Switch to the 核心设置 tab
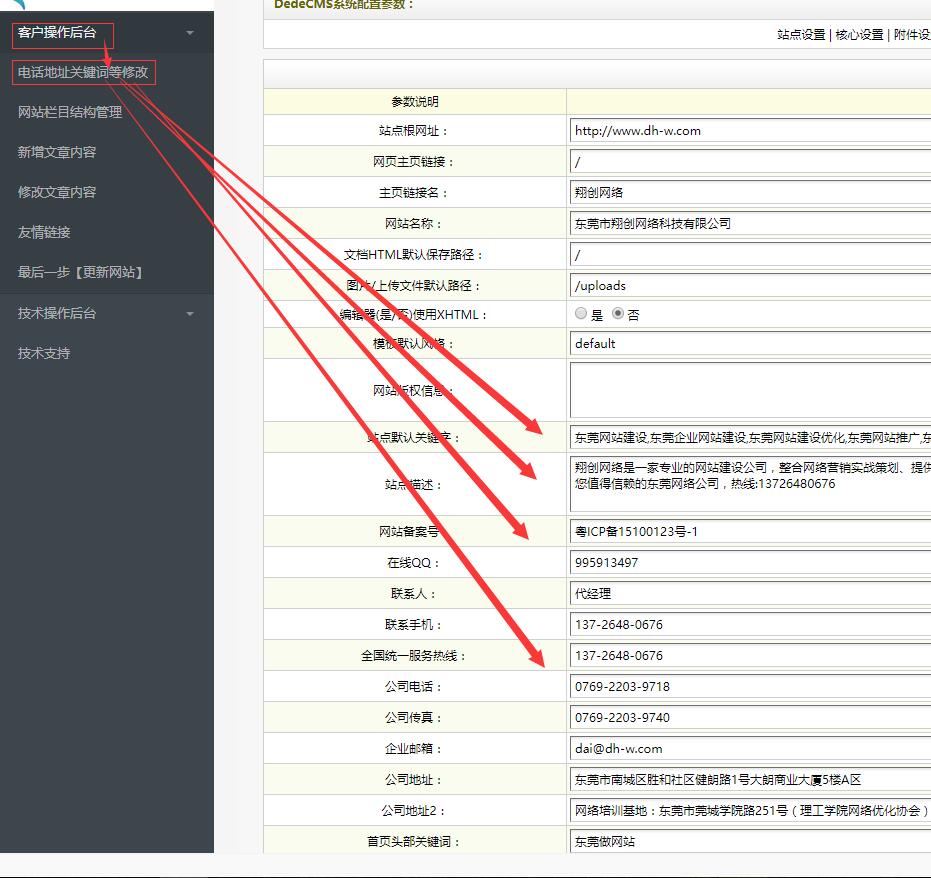Image resolution: width=931 pixels, height=878 pixels. (x=859, y=34)
